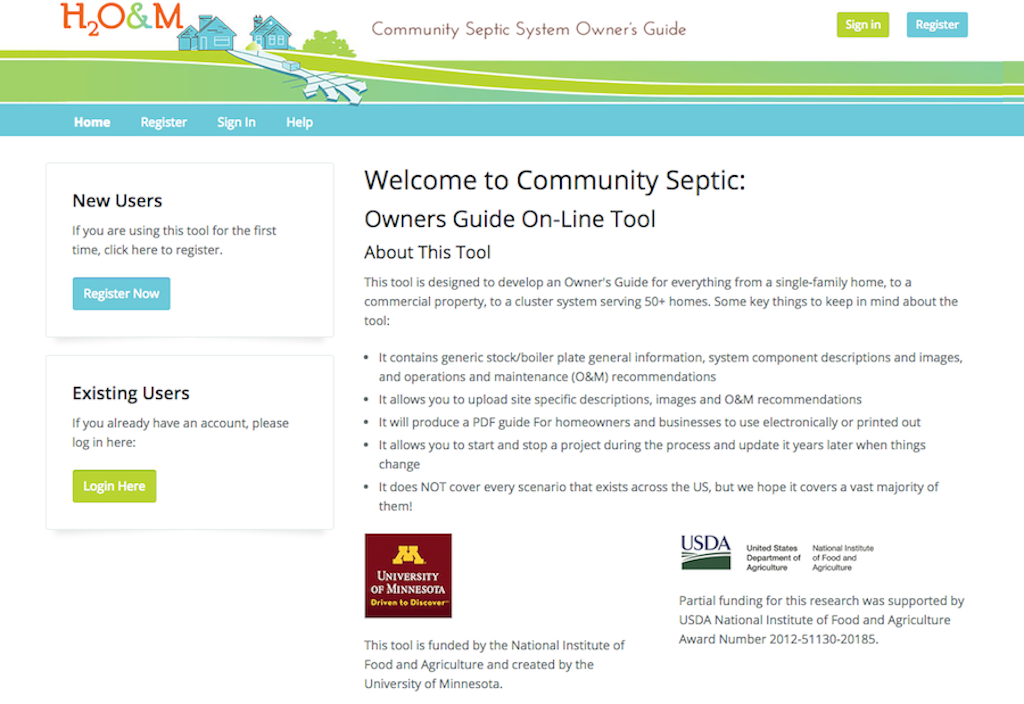This screenshot has height=704, width=1024.
Task: Open 'Register' from the navigation bar
Action: 163,121
